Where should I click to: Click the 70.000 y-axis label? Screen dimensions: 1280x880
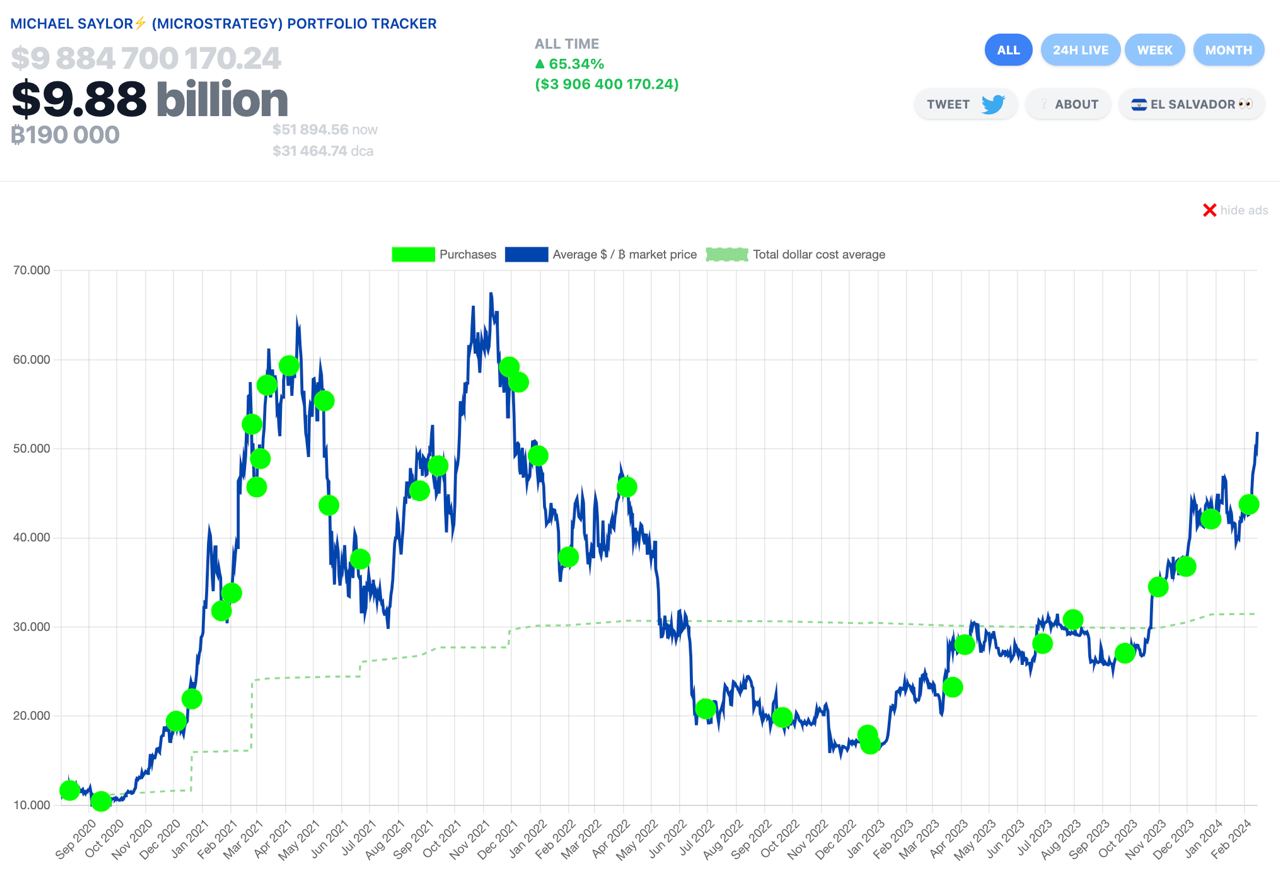(x=32, y=270)
